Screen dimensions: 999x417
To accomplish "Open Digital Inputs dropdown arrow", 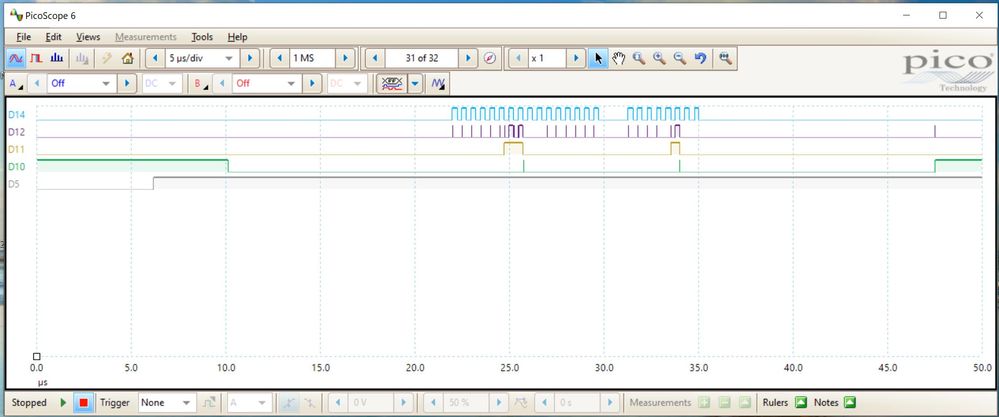I will pyautogui.click(x=415, y=83).
